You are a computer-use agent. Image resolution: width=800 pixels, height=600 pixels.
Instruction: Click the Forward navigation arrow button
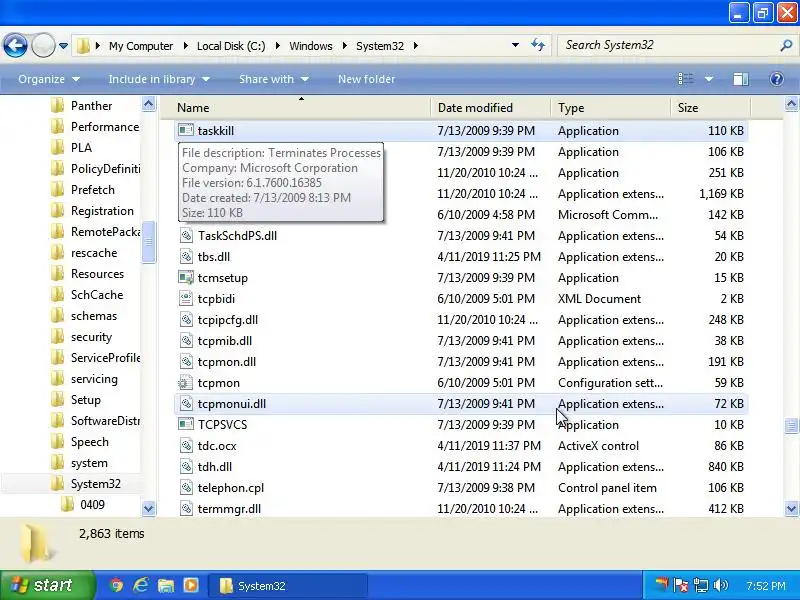(x=43, y=46)
